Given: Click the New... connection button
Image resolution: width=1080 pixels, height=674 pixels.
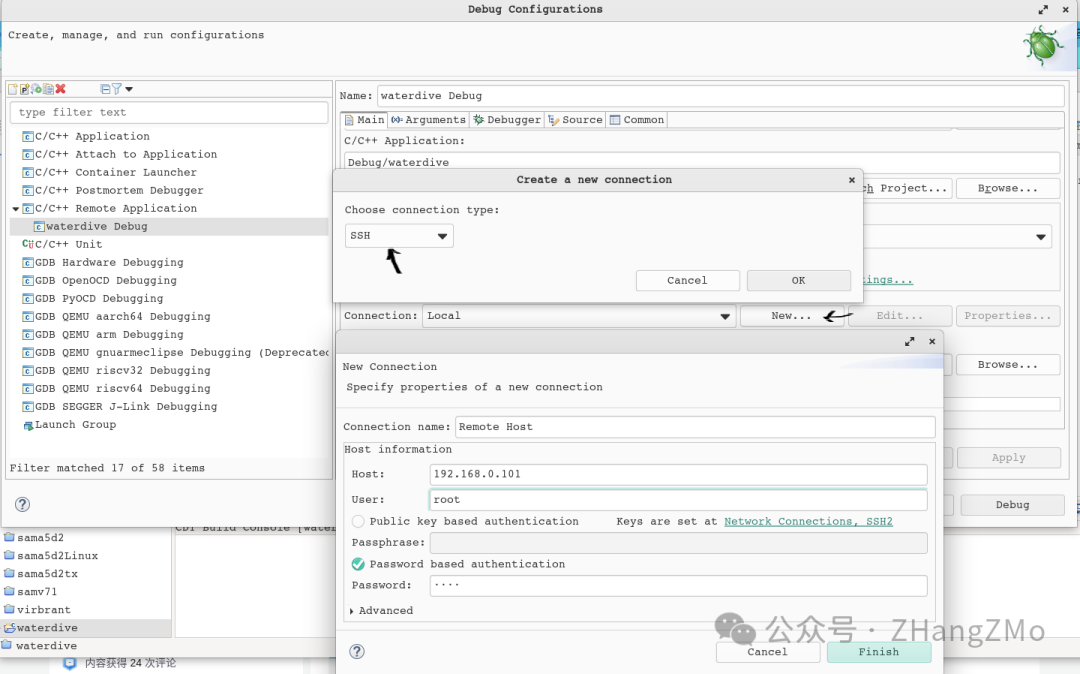Looking at the screenshot, I should 791,316.
